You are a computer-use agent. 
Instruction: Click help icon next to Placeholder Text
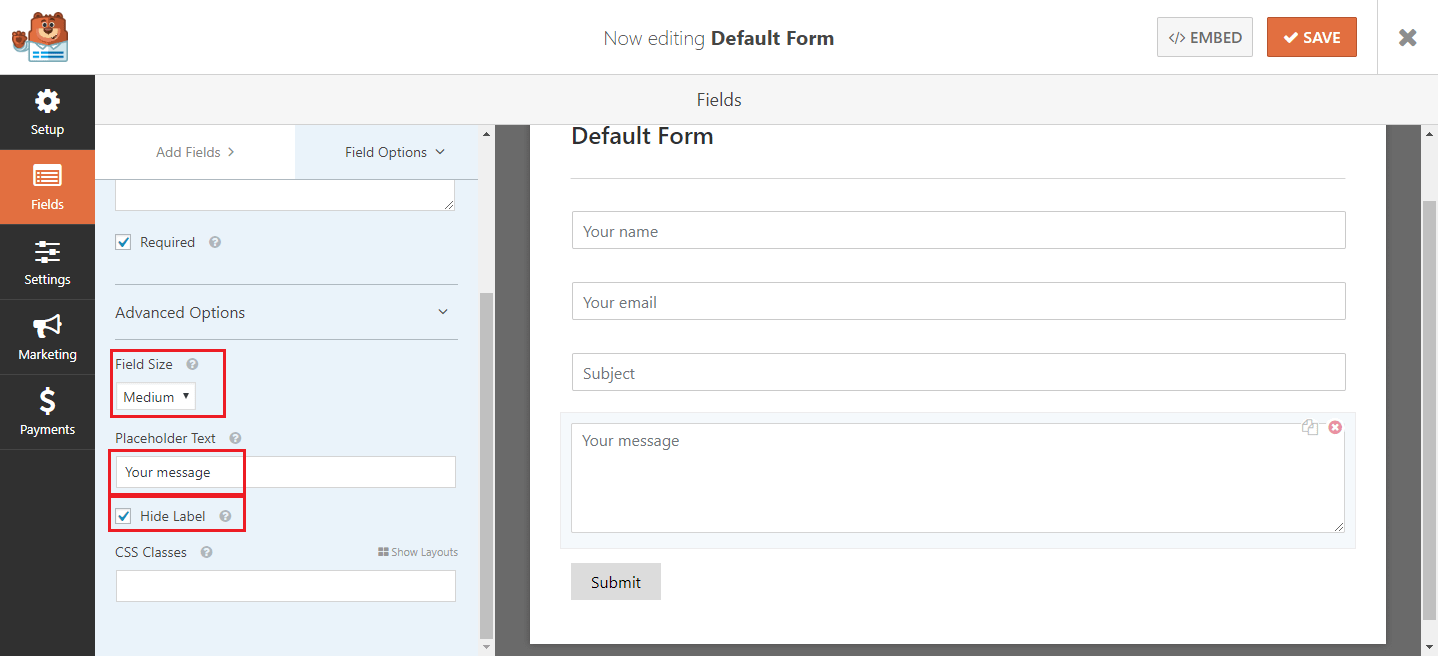[x=235, y=438]
